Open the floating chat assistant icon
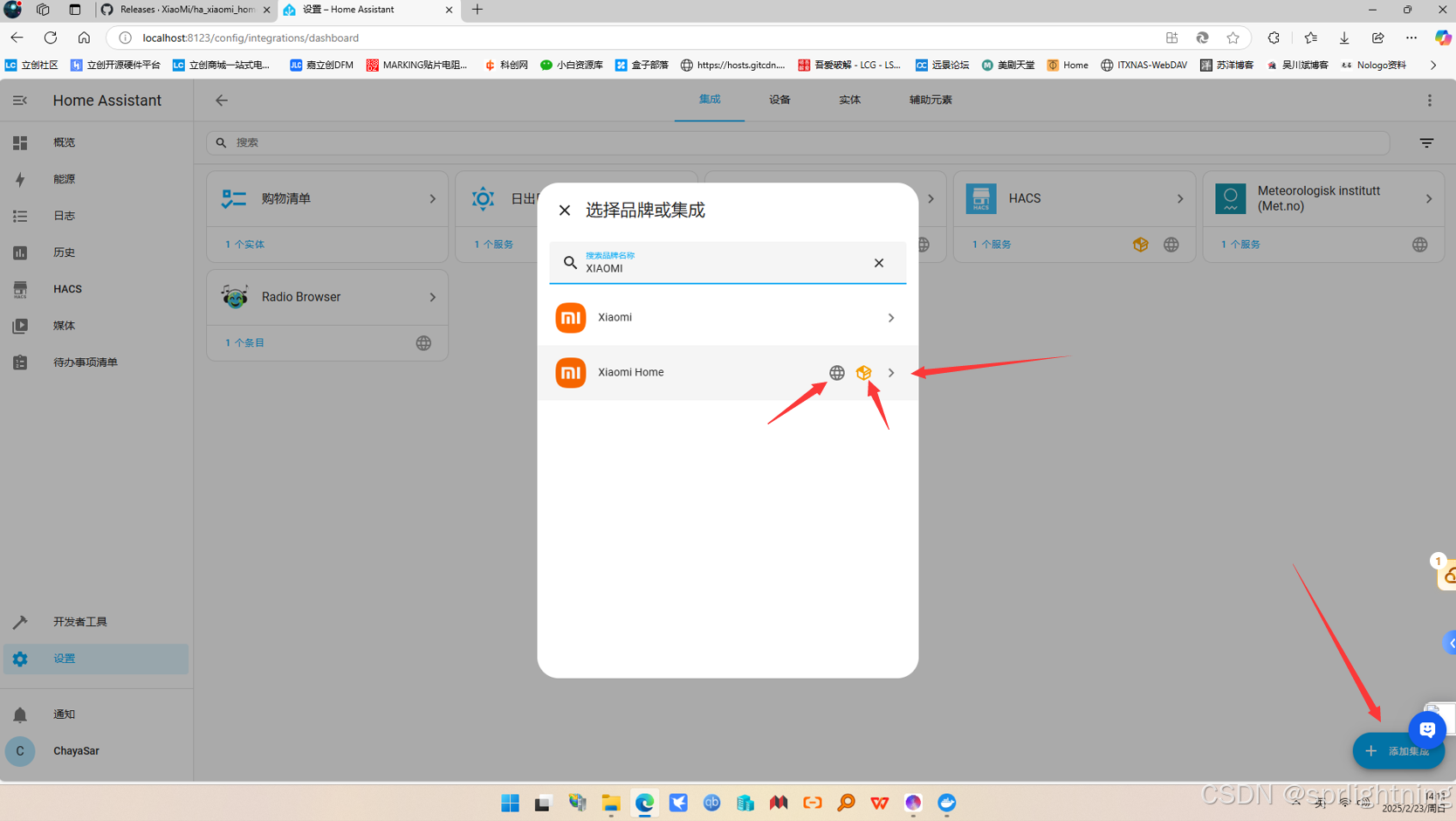Image resolution: width=1456 pixels, height=821 pixels. (1427, 729)
